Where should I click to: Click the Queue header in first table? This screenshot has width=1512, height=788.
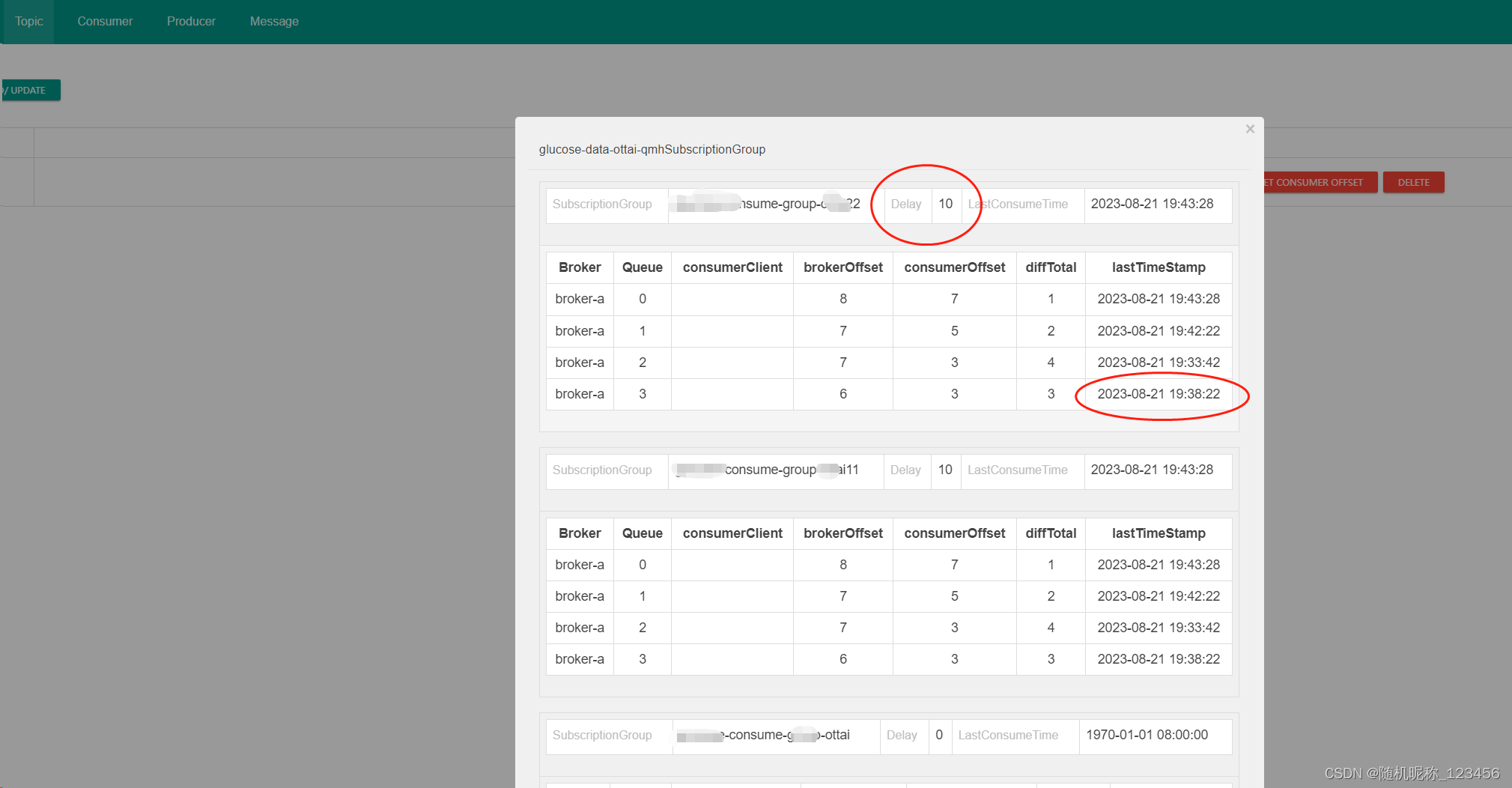(643, 267)
